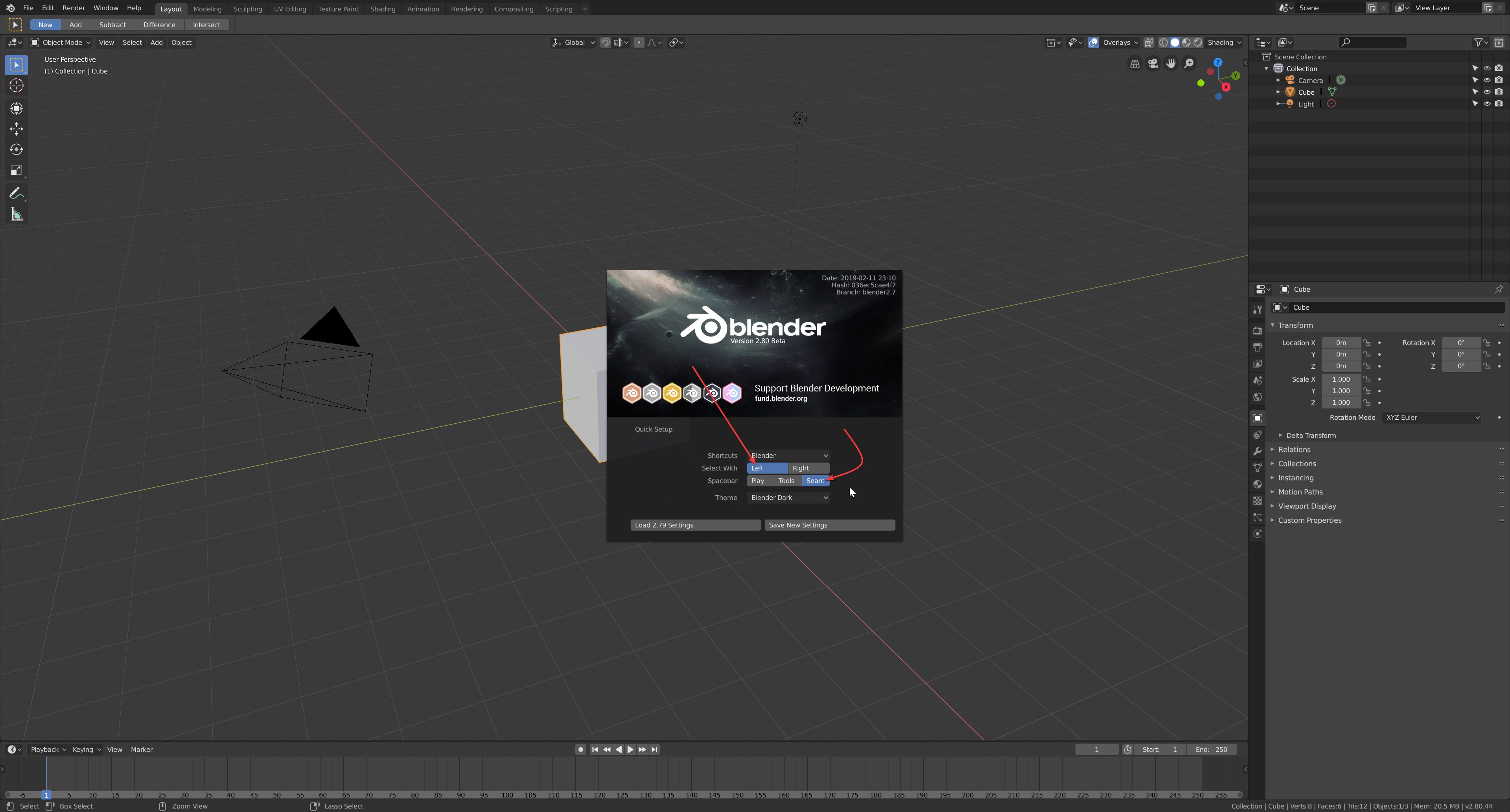Switch to the Sculpting workspace tab
This screenshot has height=812, width=1510.
pos(247,9)
